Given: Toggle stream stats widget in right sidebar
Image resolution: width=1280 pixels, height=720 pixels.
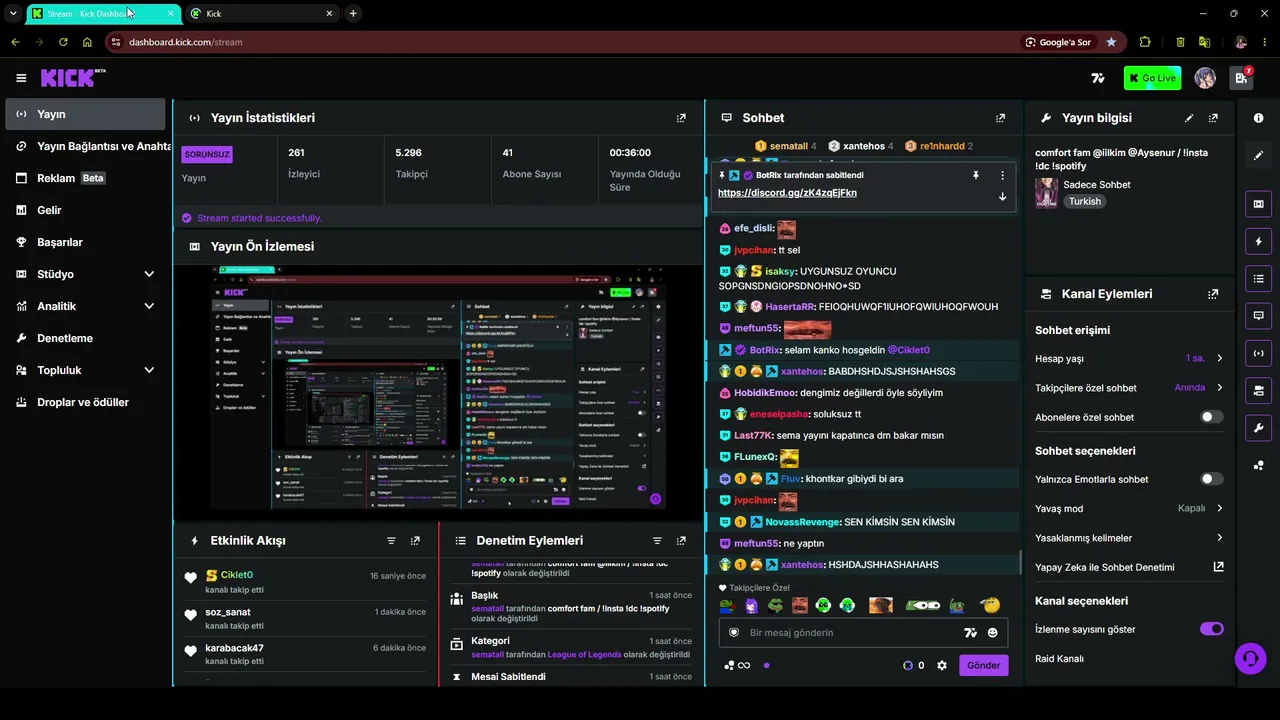Looking at the screenshot, I should (1258, 353).
